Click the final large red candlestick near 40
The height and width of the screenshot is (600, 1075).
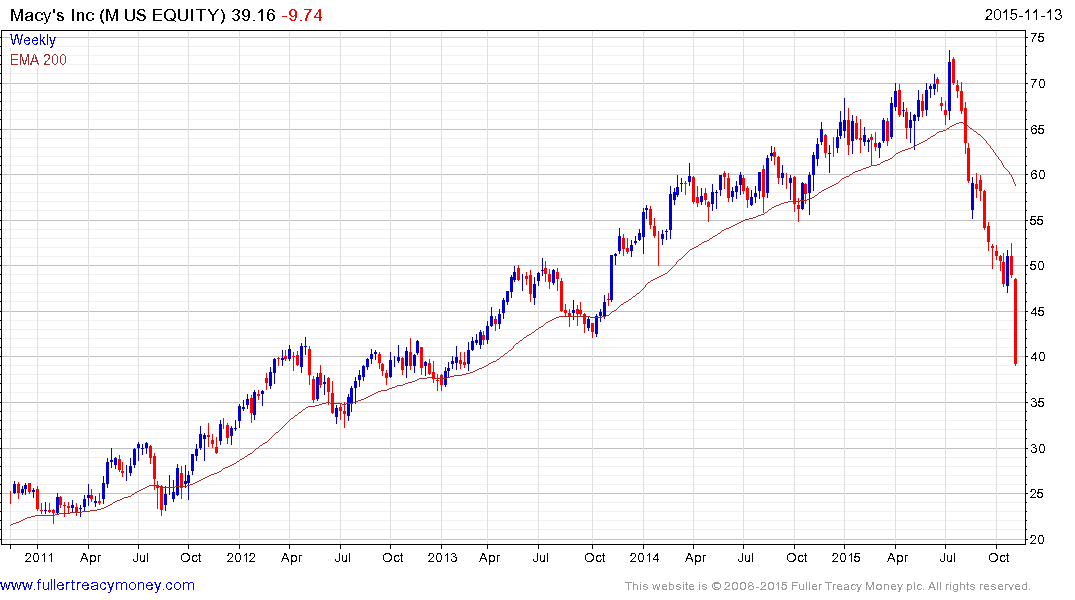click(1015, 322)
